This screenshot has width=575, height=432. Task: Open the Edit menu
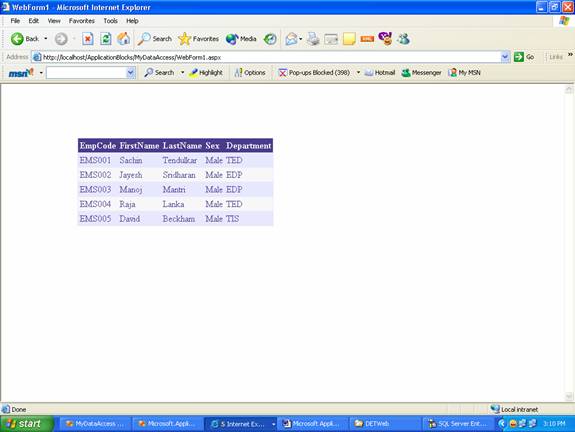[x=34, y=21]
